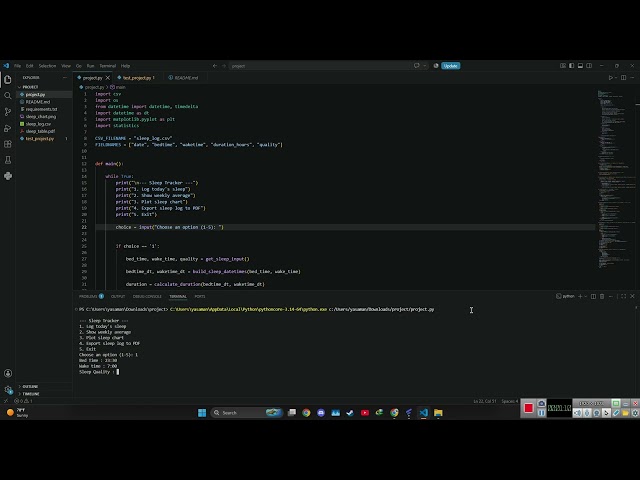Click the Explorer more actions ellipsis

point(64,78)
